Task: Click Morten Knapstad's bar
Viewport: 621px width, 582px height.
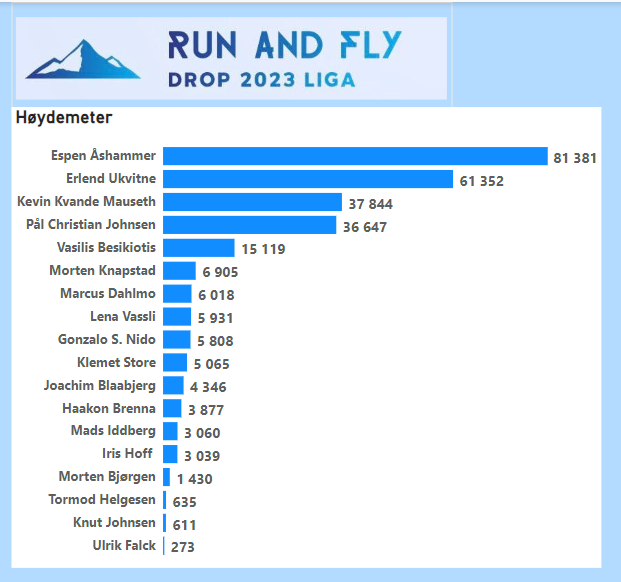Action: pos(179,271)
